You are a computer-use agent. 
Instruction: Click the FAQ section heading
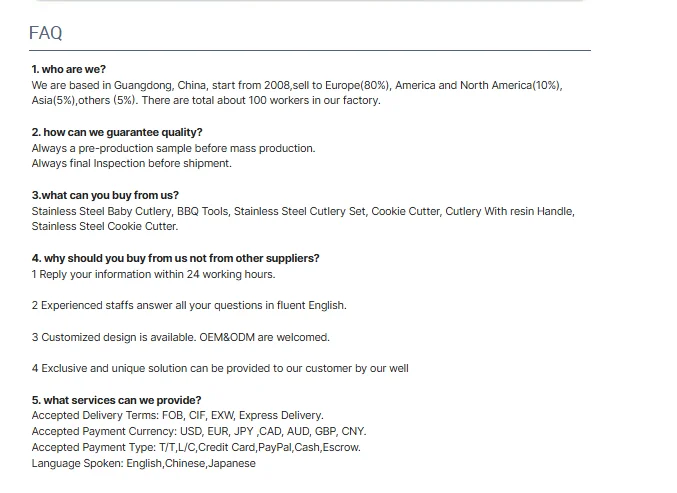[x=46, y=33]
